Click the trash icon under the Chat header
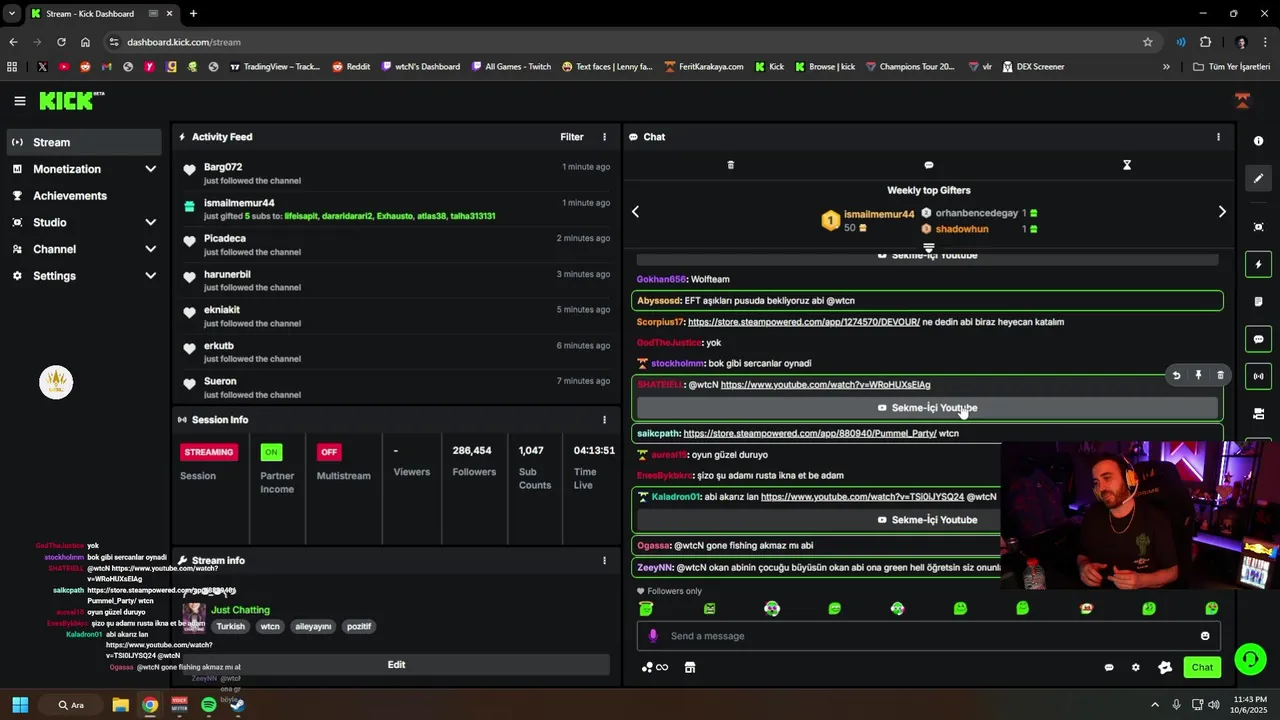Screen dimensions: 1280x720 [730, 165]
